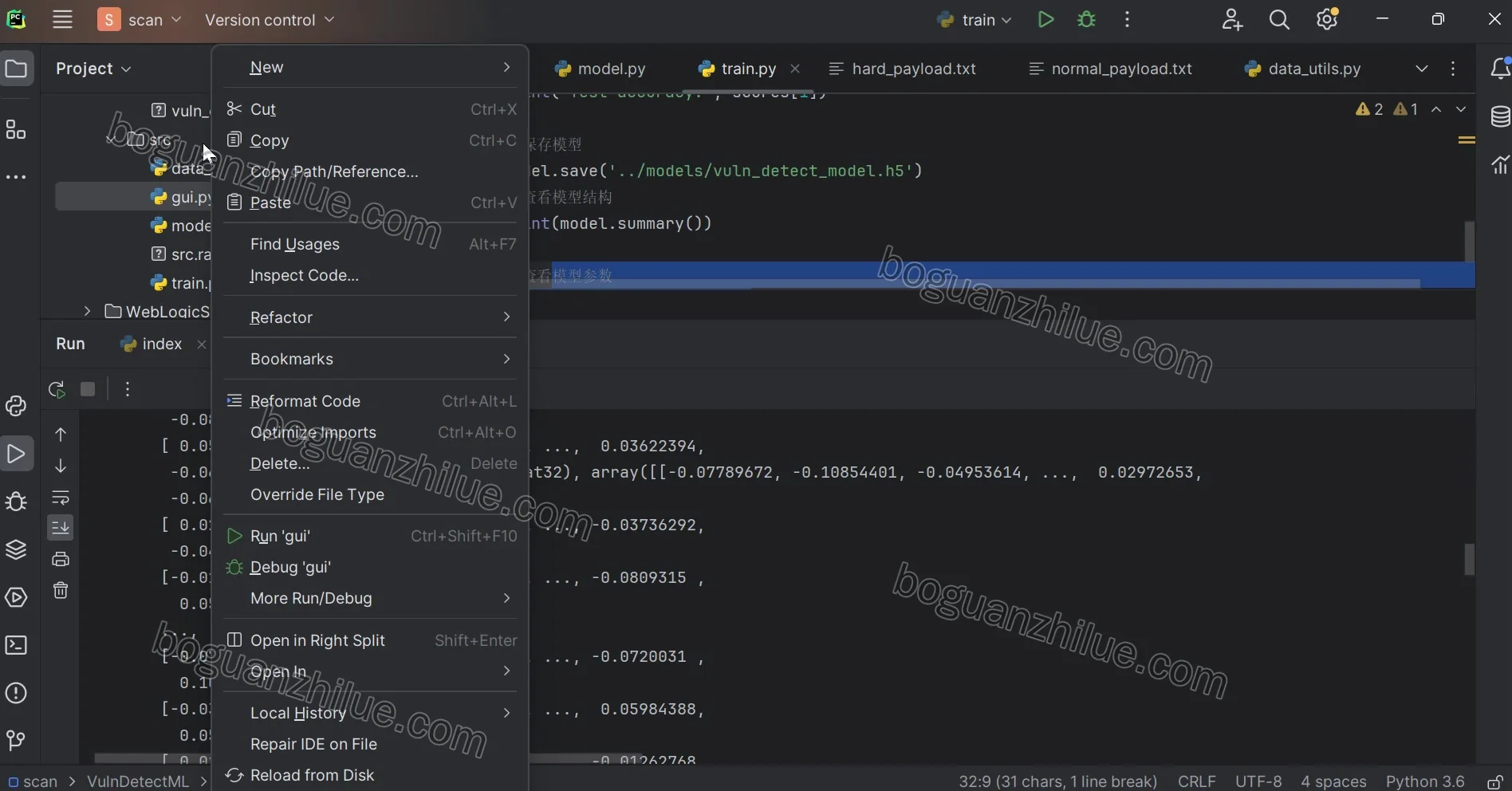Open Python Console tool window
This screenshot has width=1512, height=791.
point(16,406)
